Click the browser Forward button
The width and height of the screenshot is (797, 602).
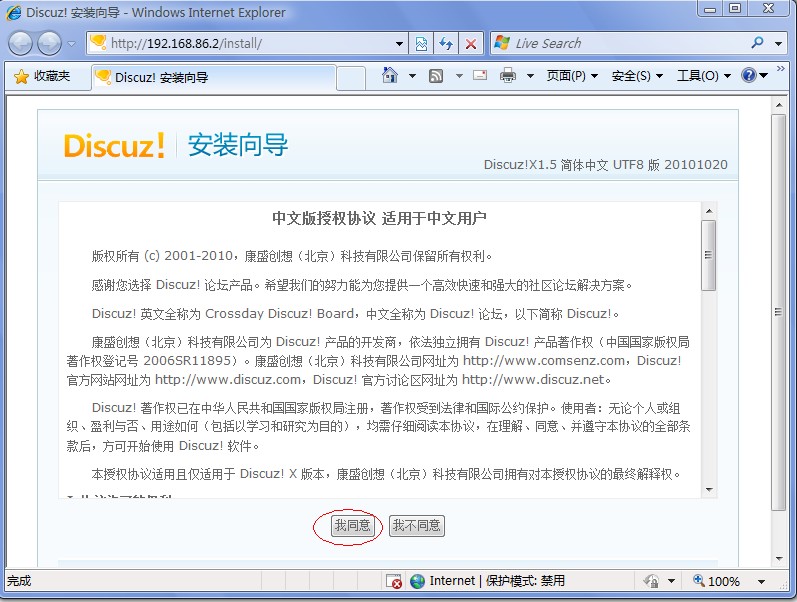(49, 43)
